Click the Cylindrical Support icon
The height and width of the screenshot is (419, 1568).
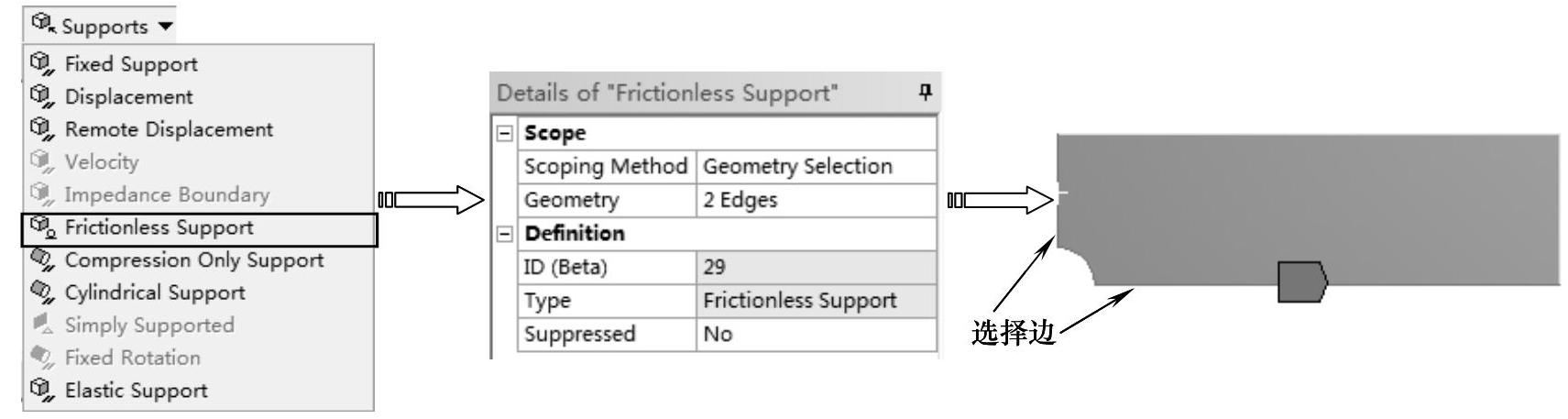tap(40, 292)
